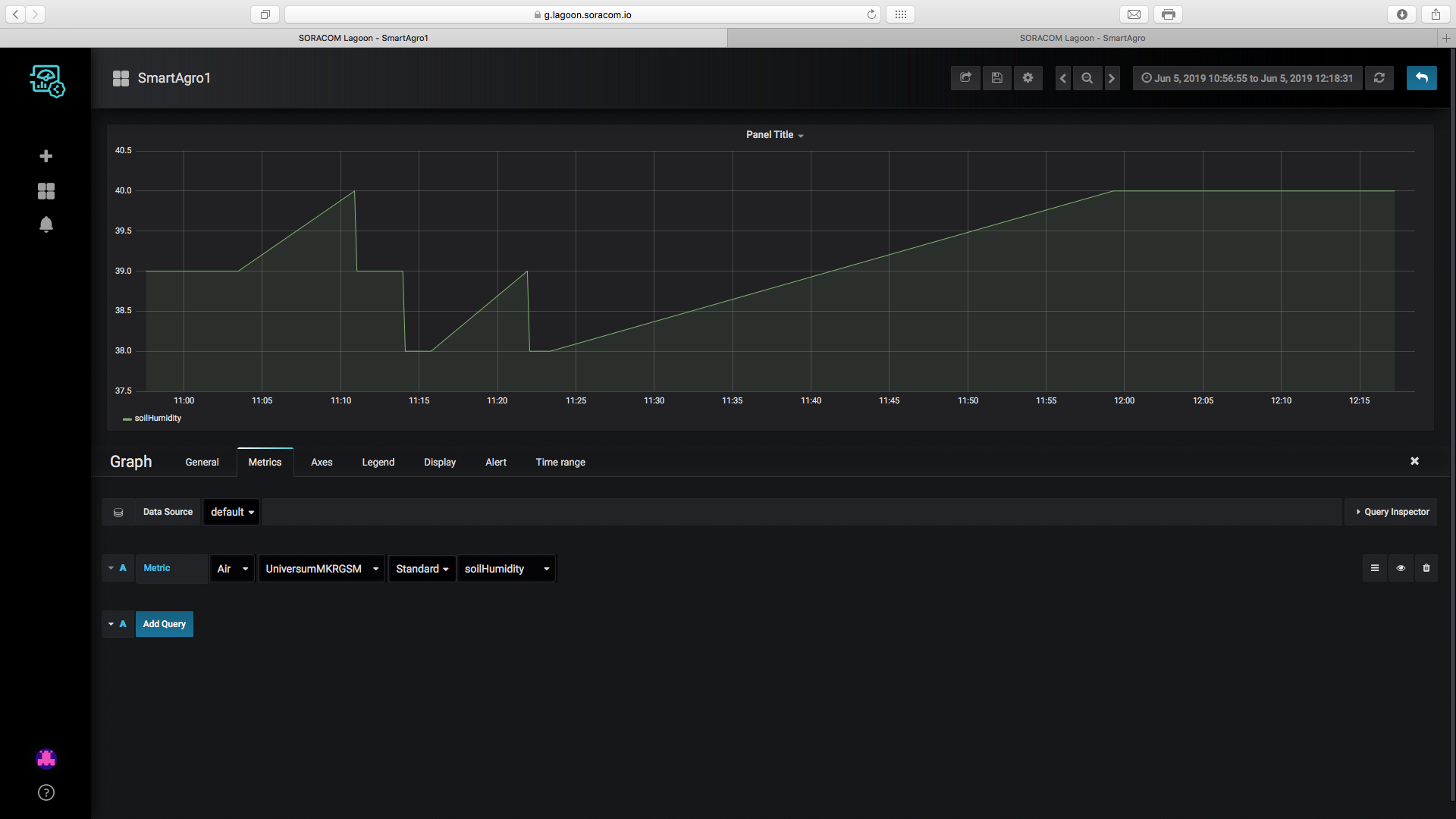Collapse query A row arrow

click(x=111, y=568)
